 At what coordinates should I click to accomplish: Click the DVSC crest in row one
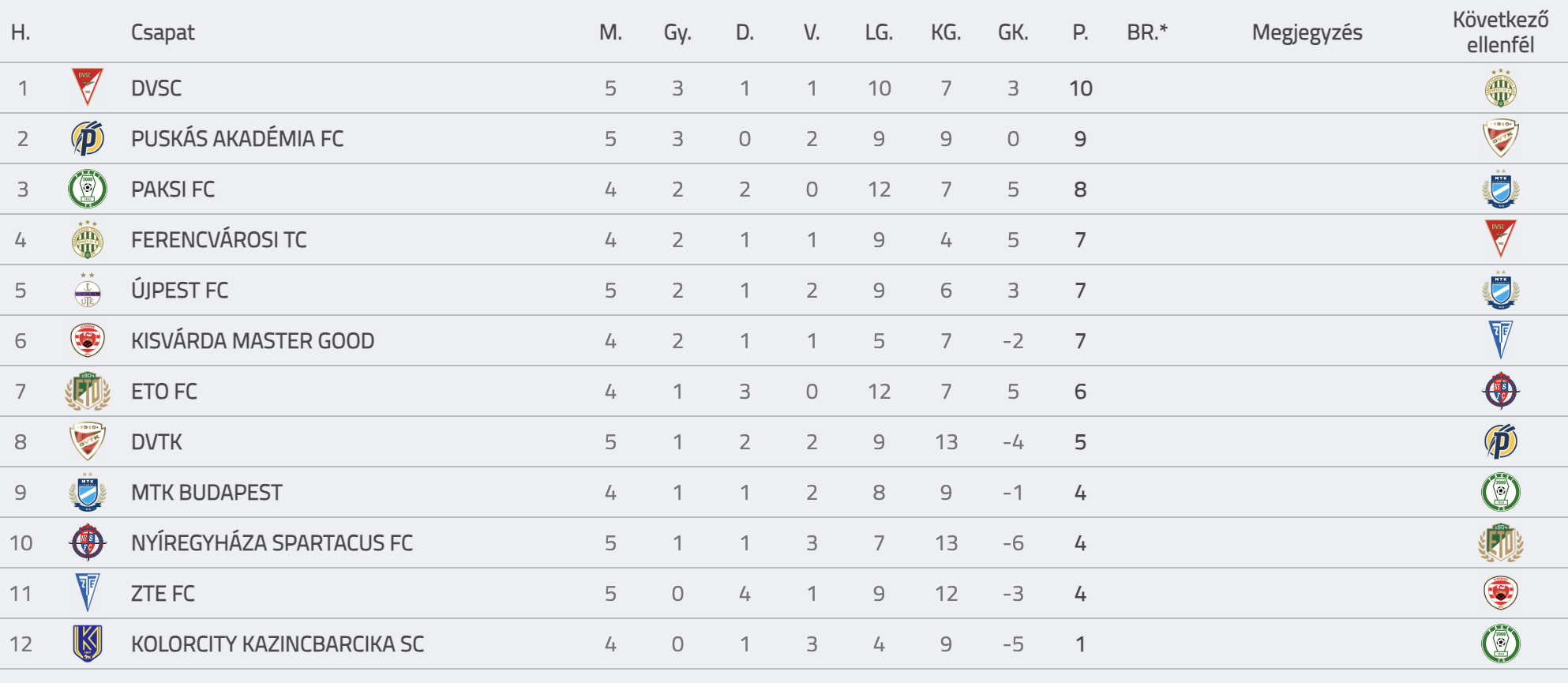[x=88, y=88]
